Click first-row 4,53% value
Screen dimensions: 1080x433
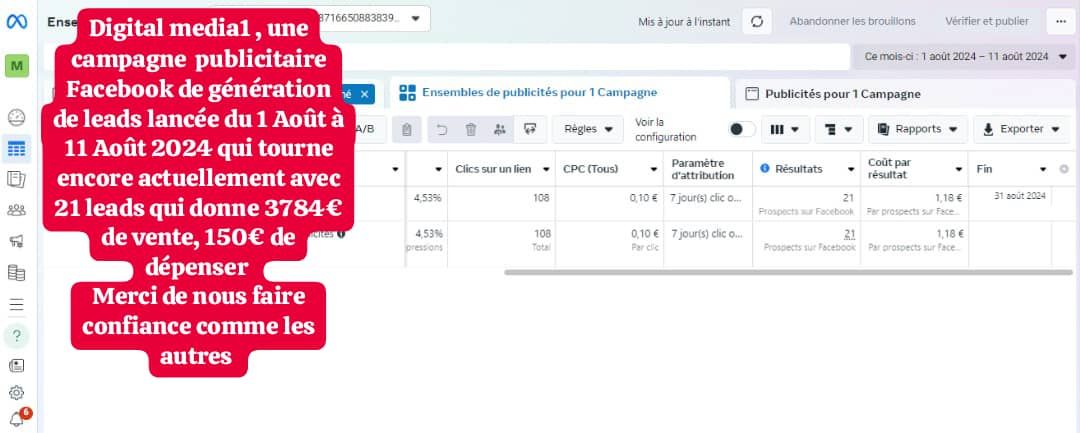pyautogui.click(x=428, y=198)
